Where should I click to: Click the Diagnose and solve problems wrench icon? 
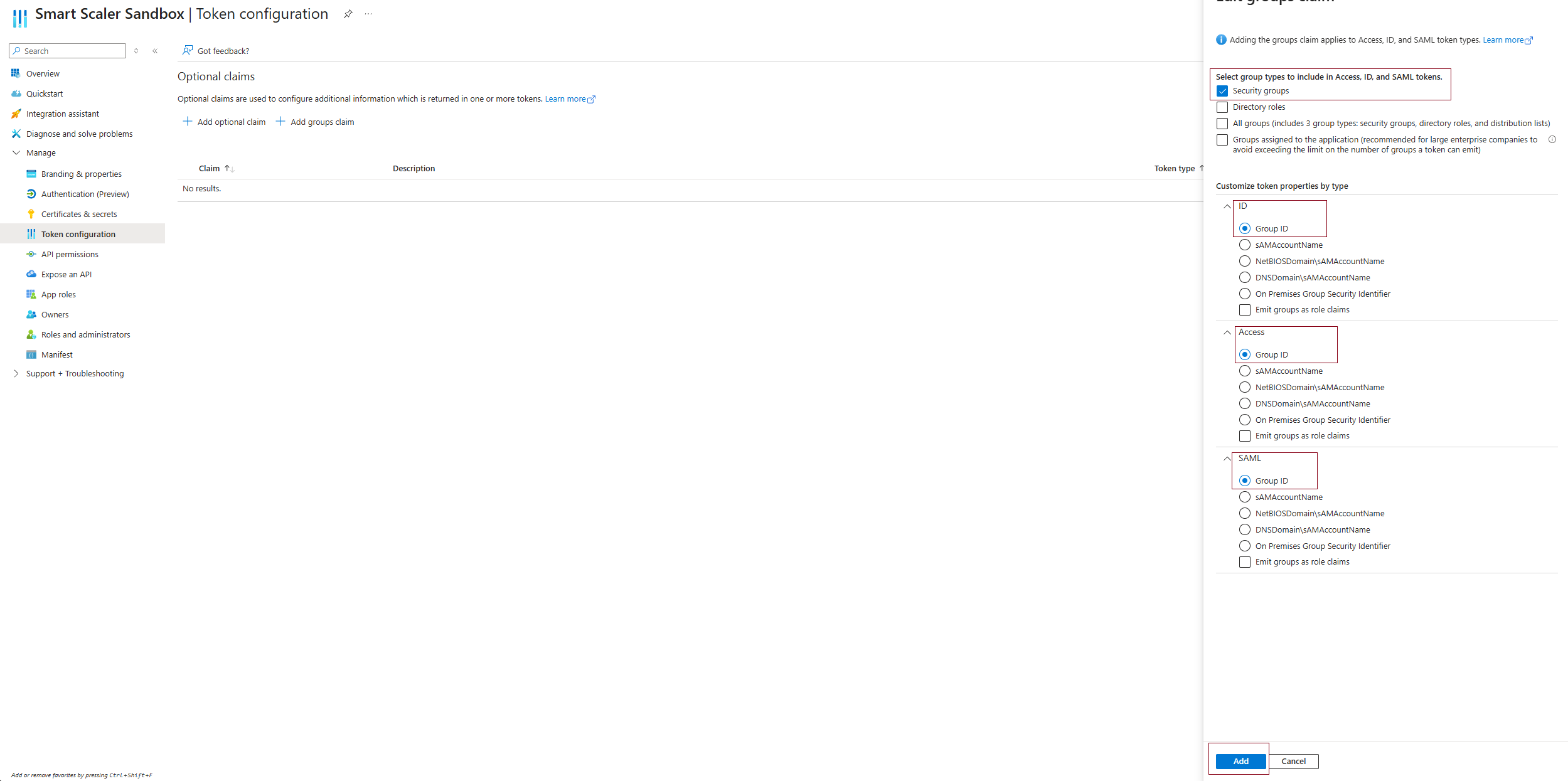[x=16, y=134]
